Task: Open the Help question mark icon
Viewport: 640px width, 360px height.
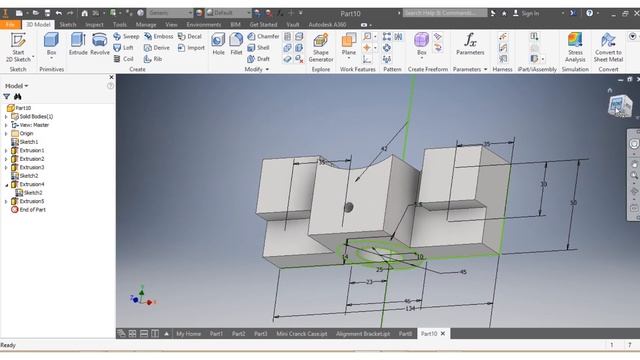Action: tap(589, 13)
